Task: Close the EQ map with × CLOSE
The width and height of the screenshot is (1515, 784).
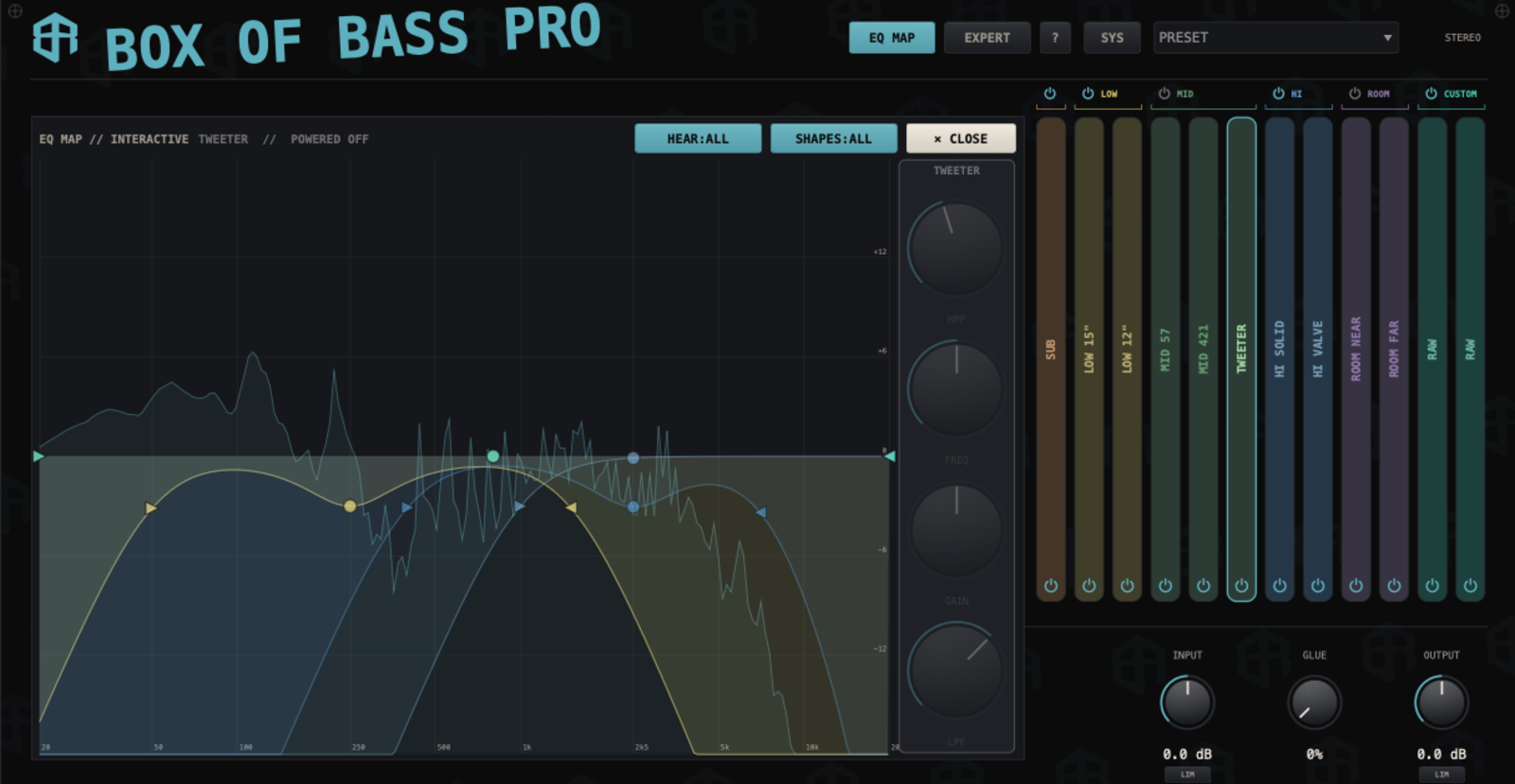Action: [961, 138]
